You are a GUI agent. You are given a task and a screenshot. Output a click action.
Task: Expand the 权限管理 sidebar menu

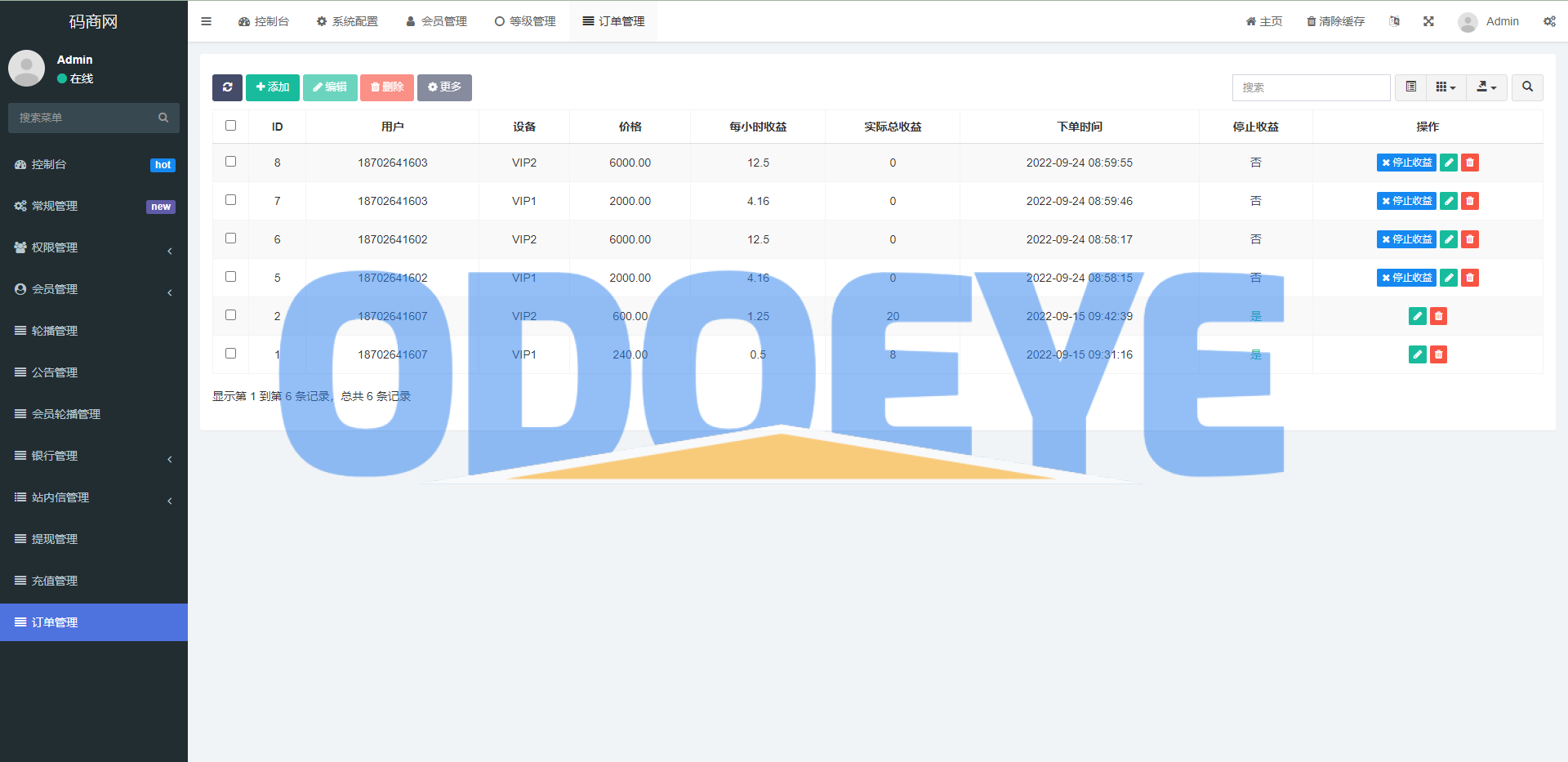tap(94, 247)
